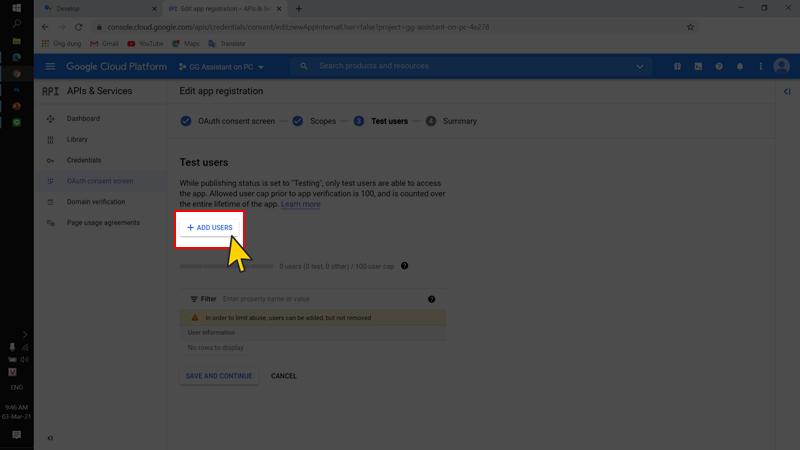Click the user cap help icon
This screenshot has width=800, height=450.
[x=405, y=266]
